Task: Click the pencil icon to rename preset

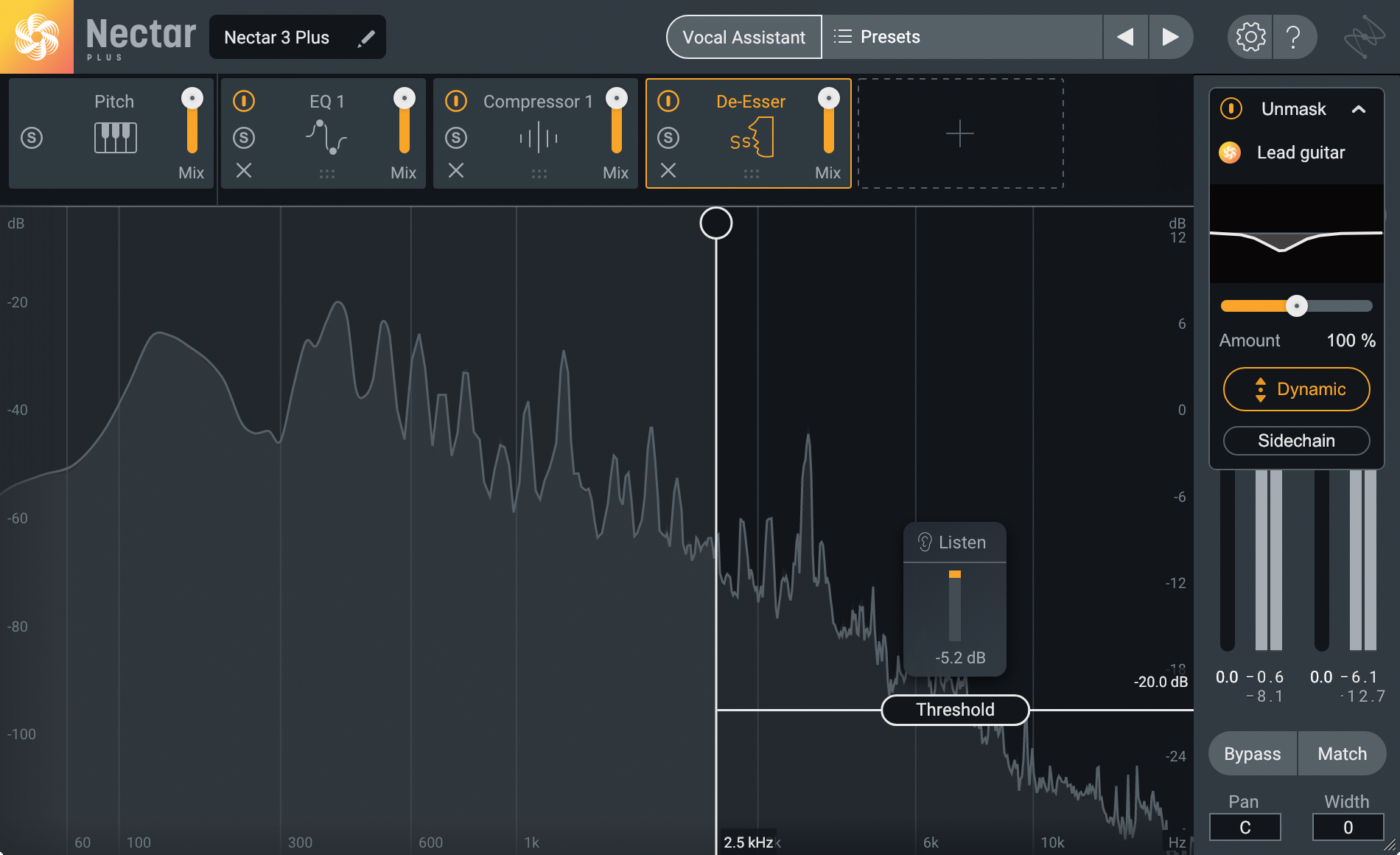Action: click(x=365, y=38)
